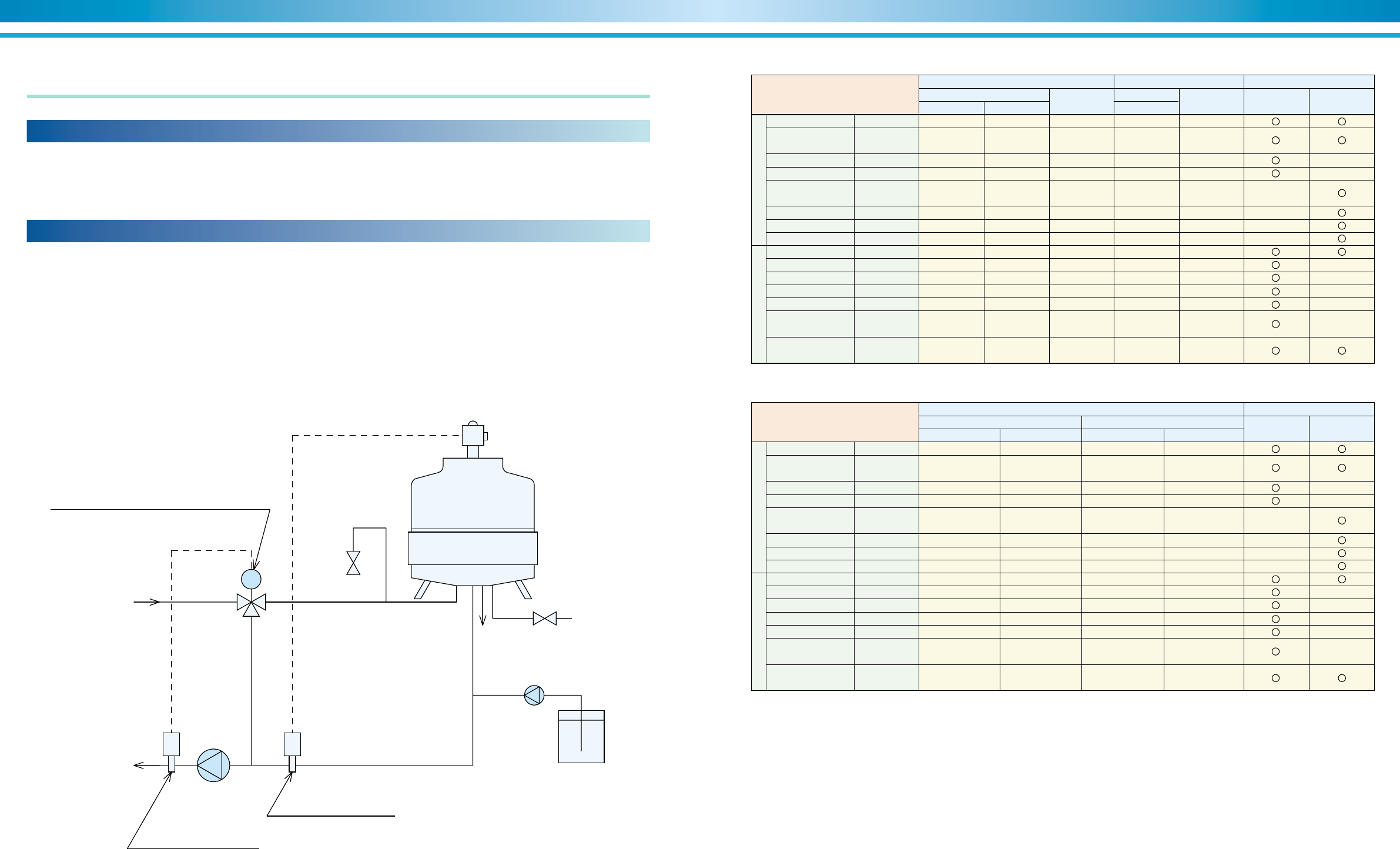Click the lower blue gradient section heading bar
Screen dimensions: 1400x849
click(338, 231)
